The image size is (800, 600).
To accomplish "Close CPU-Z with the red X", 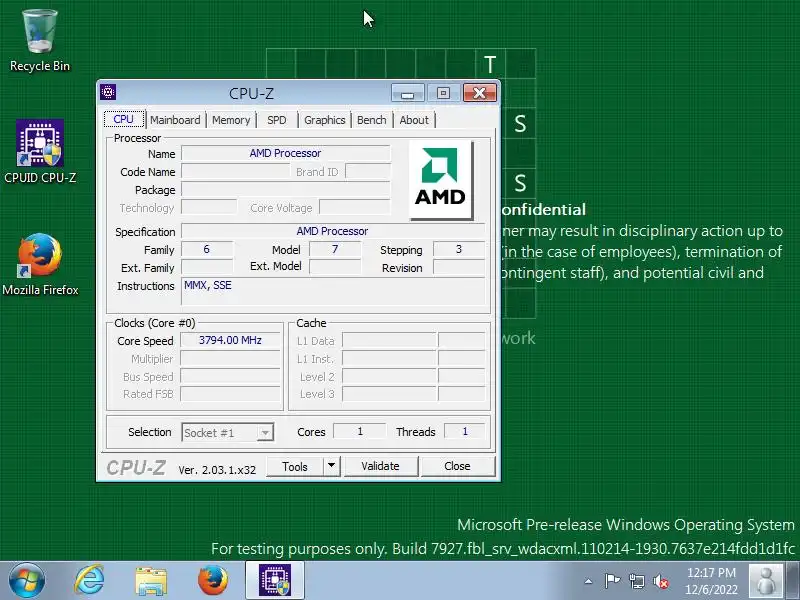I will [x=480, y=93].
